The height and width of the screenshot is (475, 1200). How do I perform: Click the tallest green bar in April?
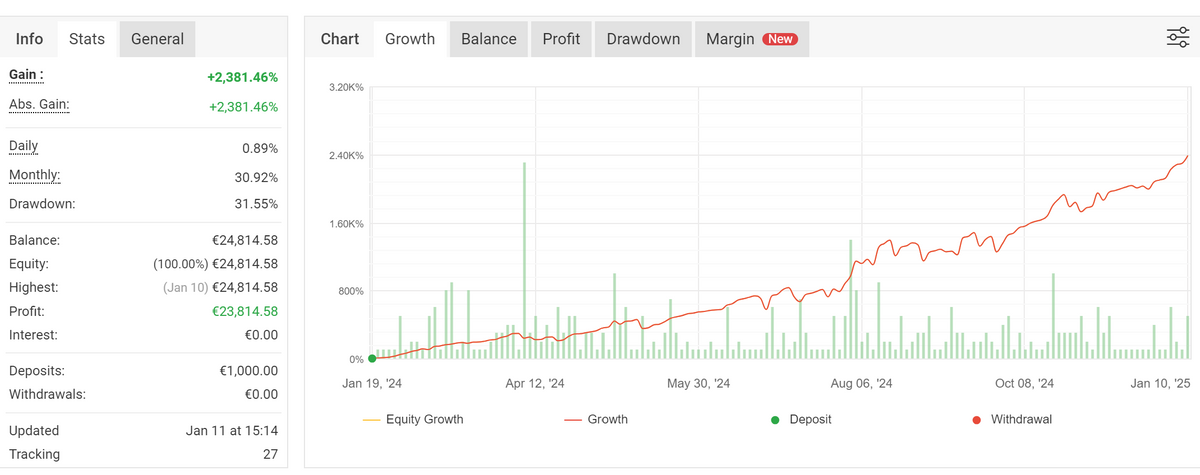click(524, 260)
